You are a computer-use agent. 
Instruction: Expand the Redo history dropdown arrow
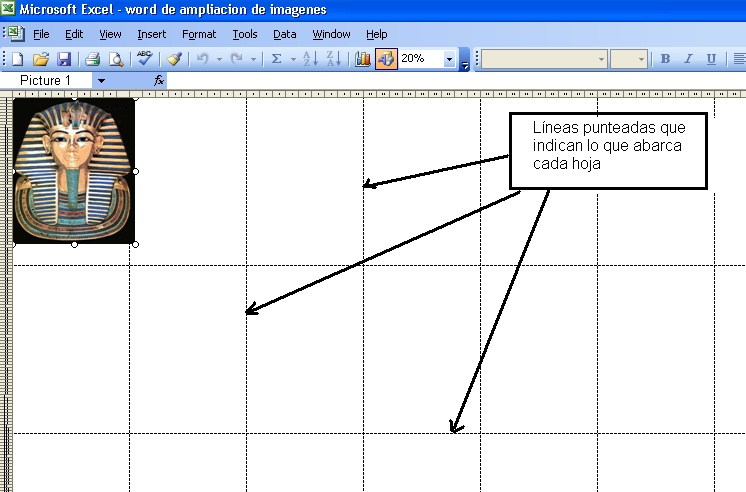coord(253,59)
